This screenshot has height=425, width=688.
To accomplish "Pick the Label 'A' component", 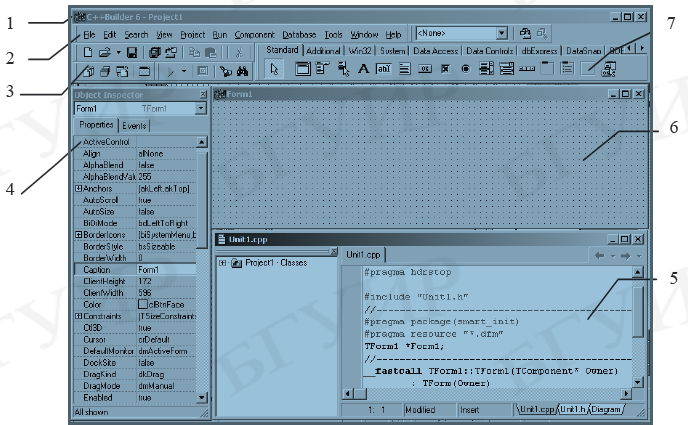I will coord(363,69).
